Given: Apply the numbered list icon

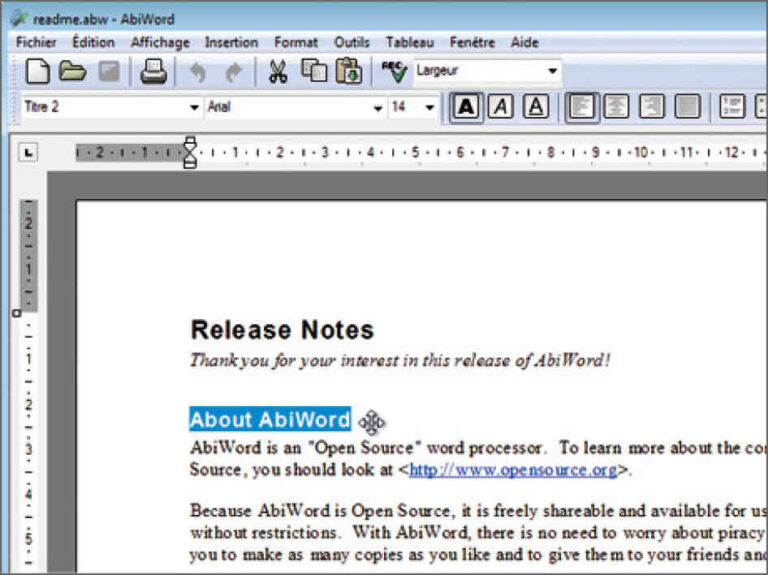Looking at the screenshot, I should point(732,106).
